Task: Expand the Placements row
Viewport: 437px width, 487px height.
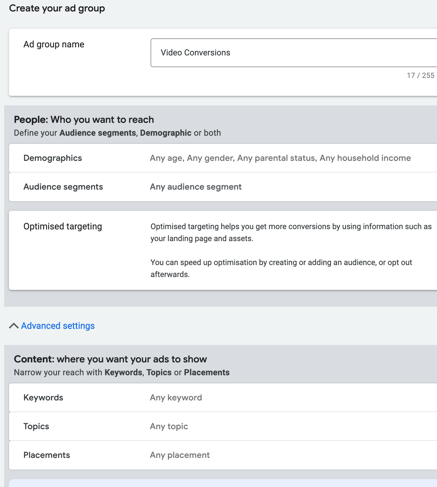Action: [x=223, y=455]
